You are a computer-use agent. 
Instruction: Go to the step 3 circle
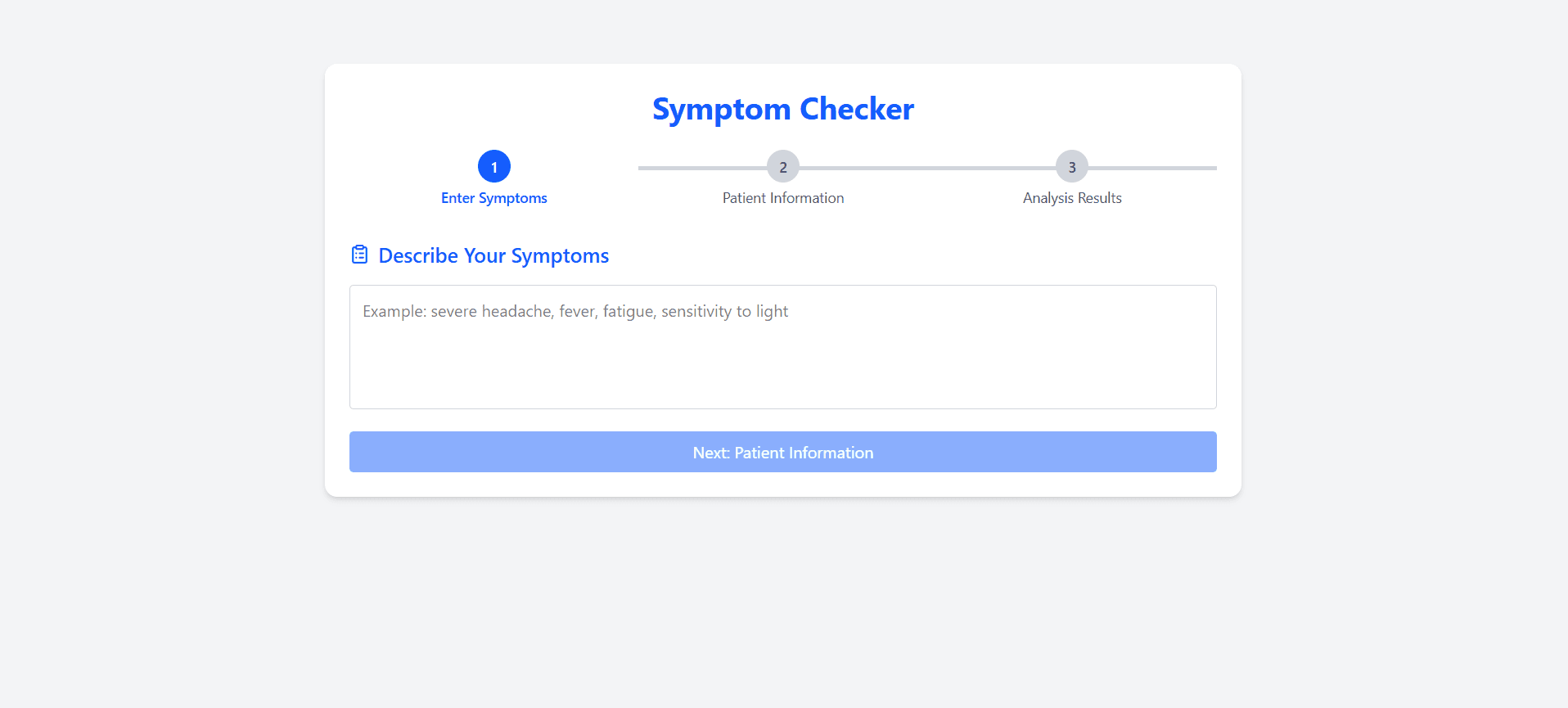tap(1072, 167)
